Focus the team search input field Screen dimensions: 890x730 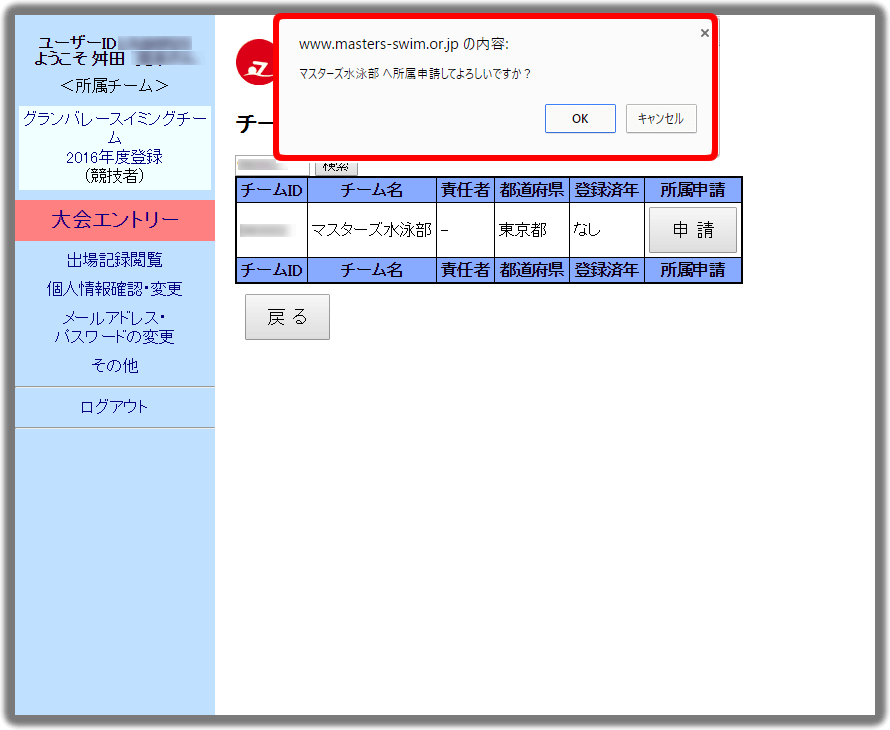coord(272,165)
